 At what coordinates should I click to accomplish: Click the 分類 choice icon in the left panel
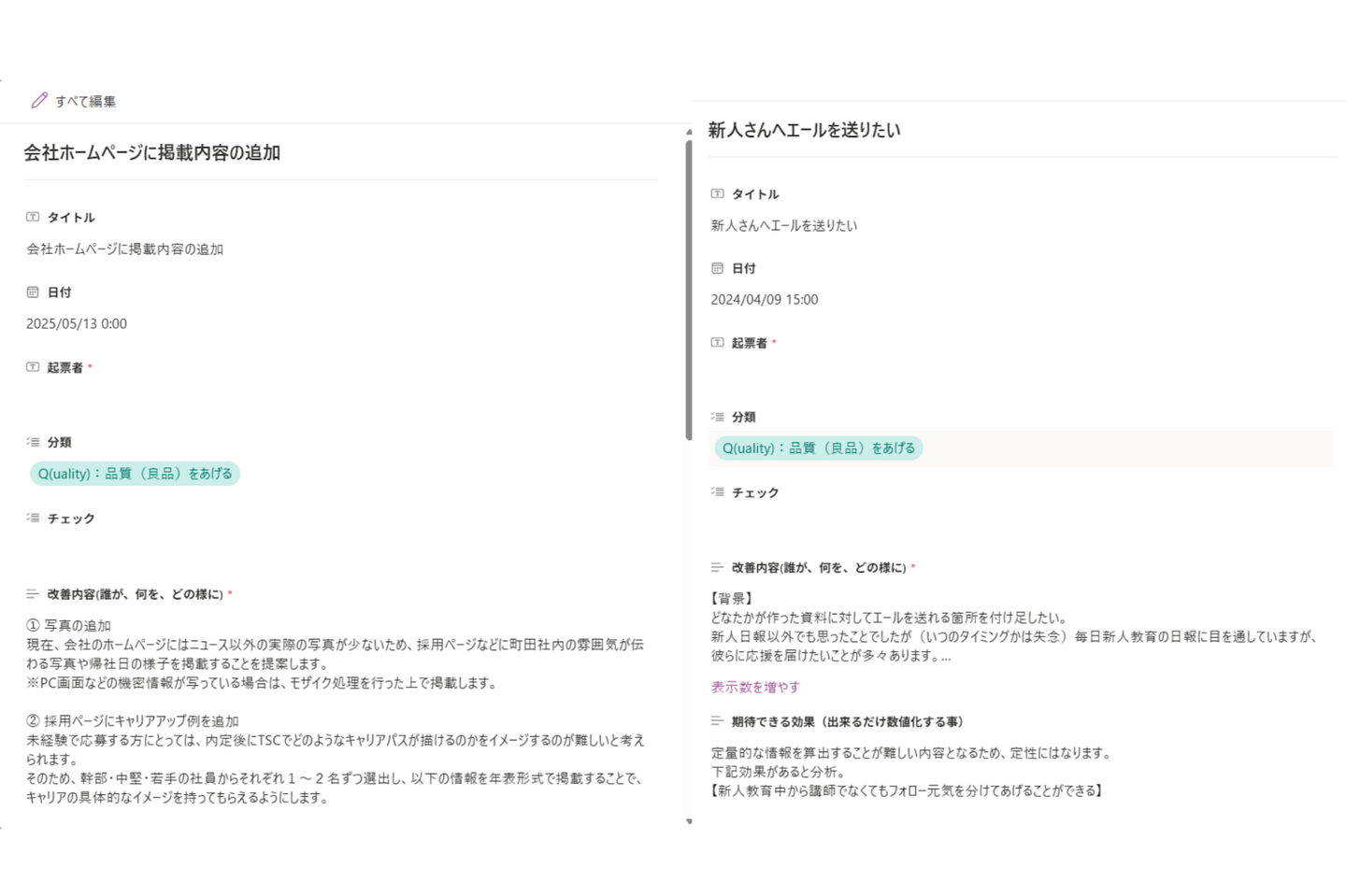(x=33, y=442)
